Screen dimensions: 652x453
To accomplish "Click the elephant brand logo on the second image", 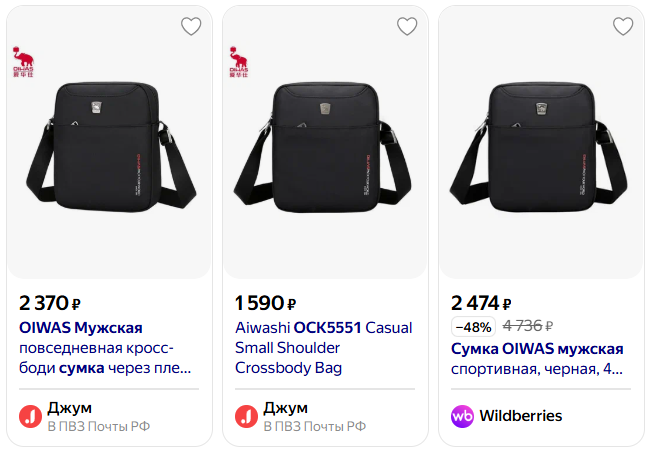I will pyautogui.click(x=238, y=60).
